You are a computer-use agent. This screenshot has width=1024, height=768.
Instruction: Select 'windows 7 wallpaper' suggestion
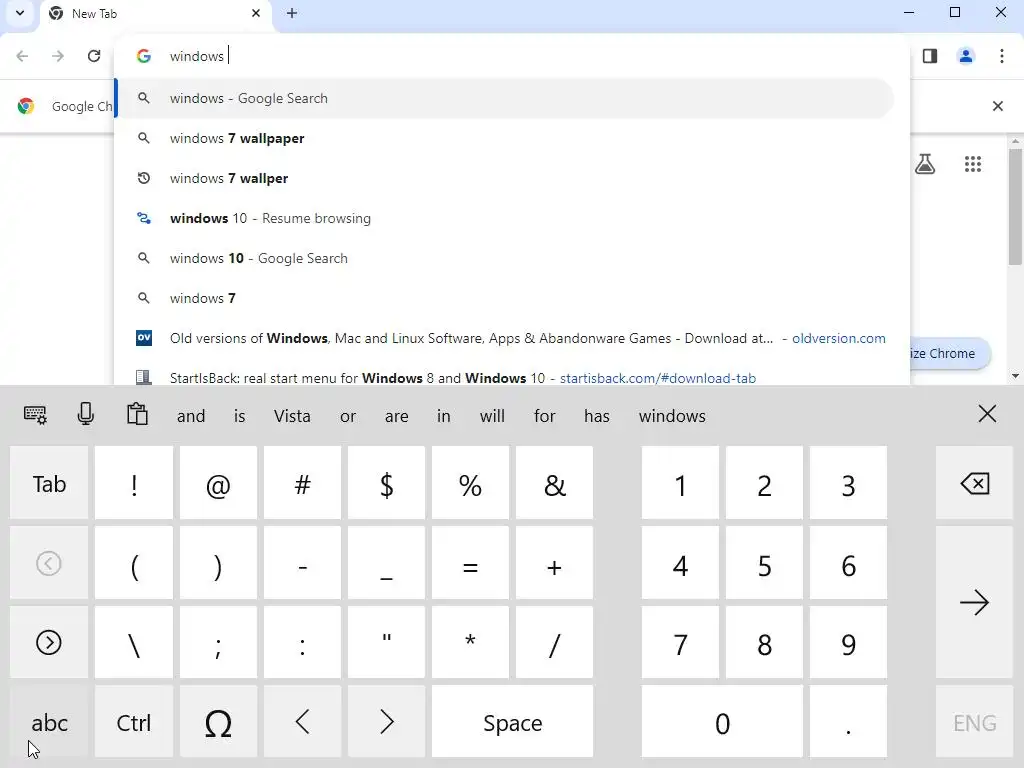point(505,138)
